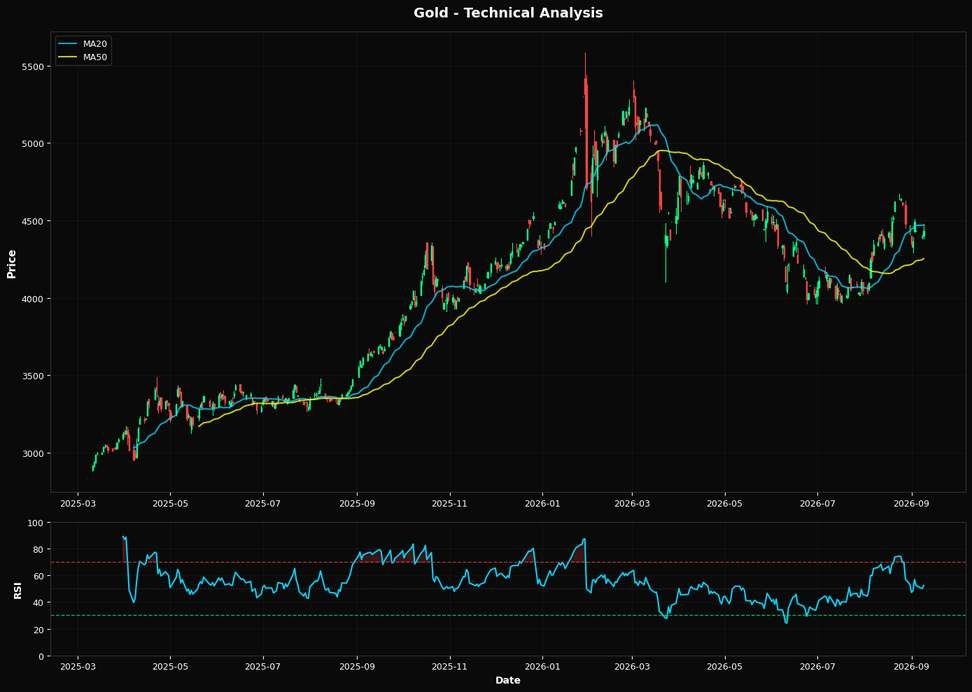
Task: Click 2025-05 date under the RSI chart
Action: [x=170, y=668]
